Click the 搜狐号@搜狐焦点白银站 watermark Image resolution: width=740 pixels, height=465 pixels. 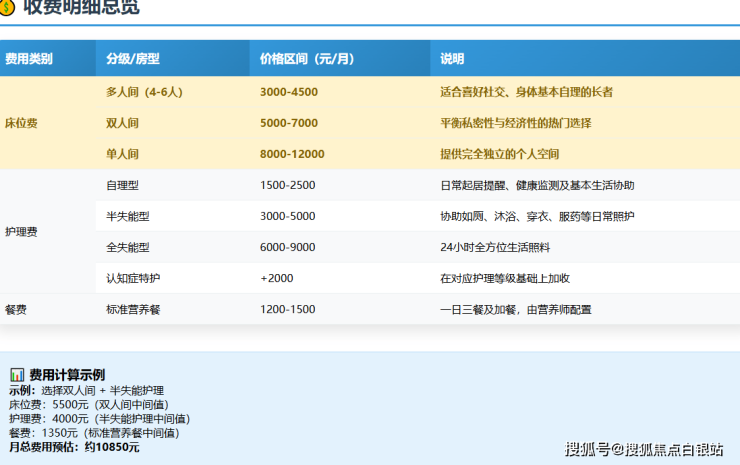tap(645, 448)
